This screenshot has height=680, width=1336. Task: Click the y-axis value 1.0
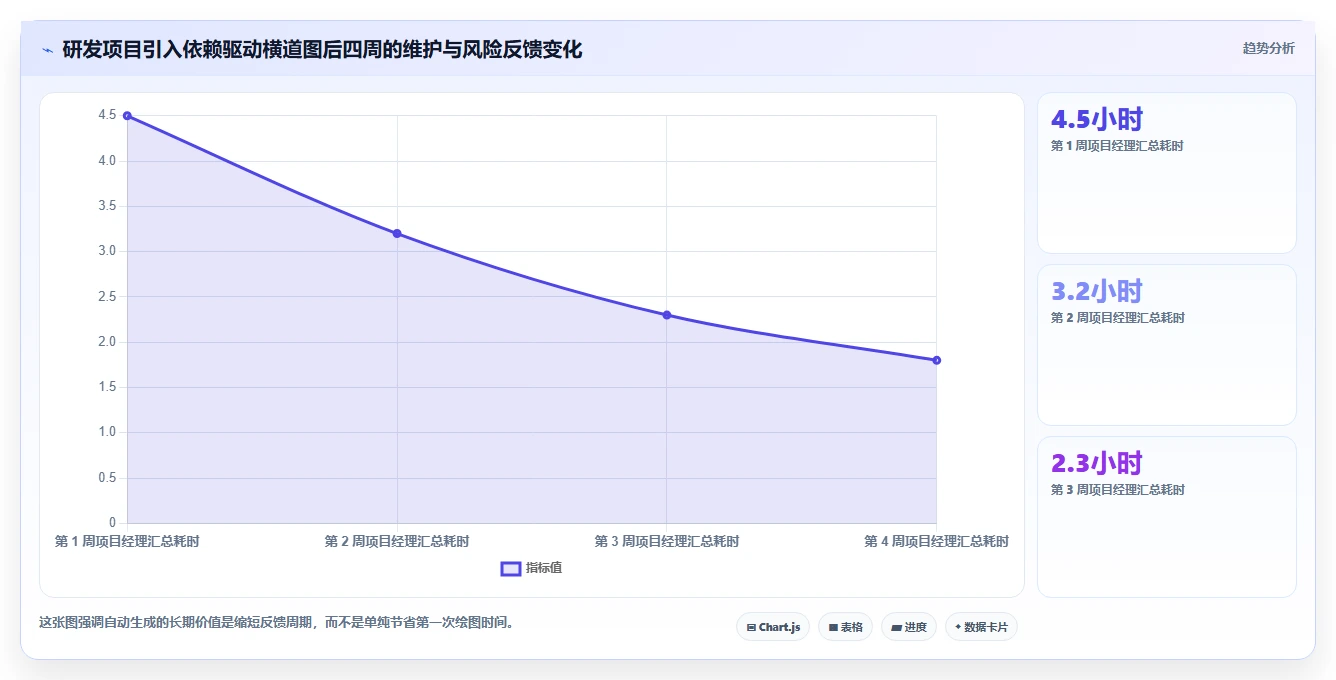[x=107, y=432]
